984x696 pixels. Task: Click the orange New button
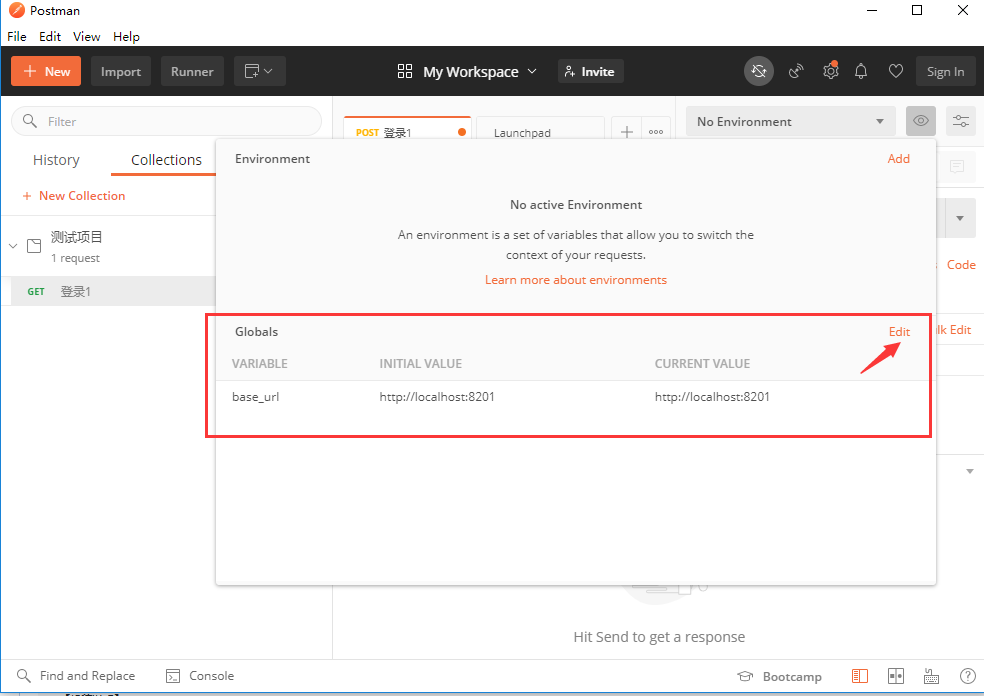point(46,72)
